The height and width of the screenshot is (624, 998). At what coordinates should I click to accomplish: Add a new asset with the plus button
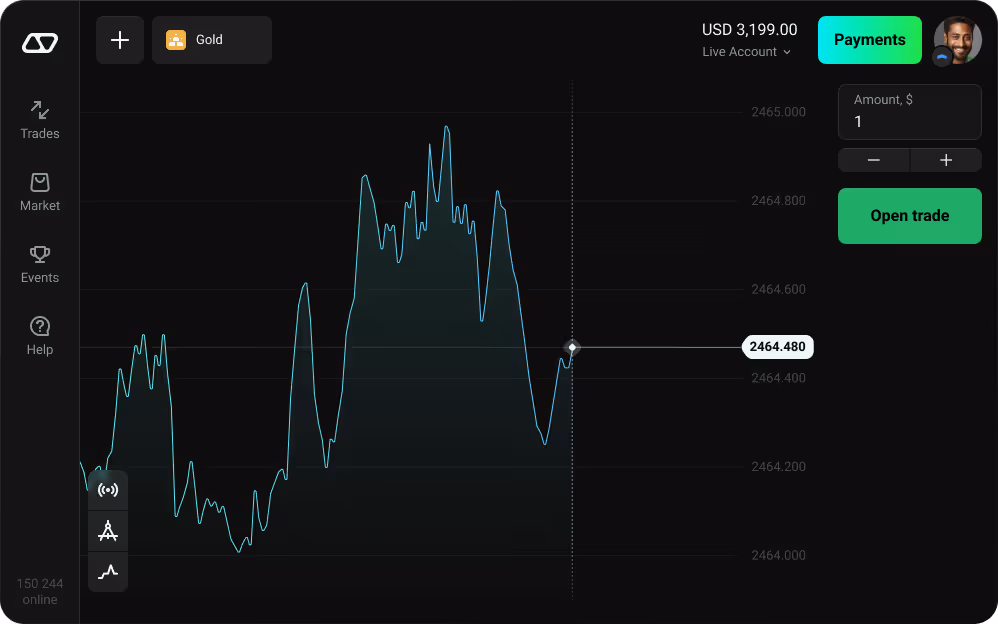coord(120,40)
